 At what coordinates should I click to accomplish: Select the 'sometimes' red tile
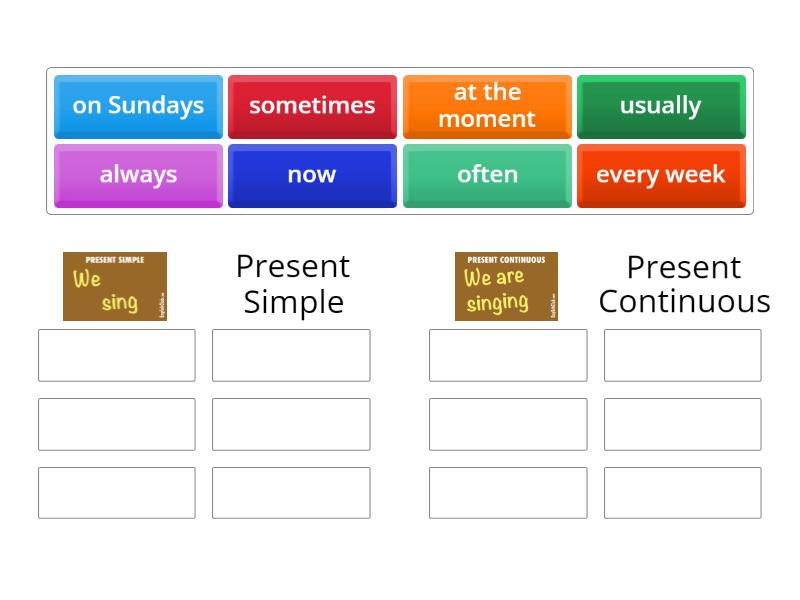pyautogui.click(x=312, y=106)
